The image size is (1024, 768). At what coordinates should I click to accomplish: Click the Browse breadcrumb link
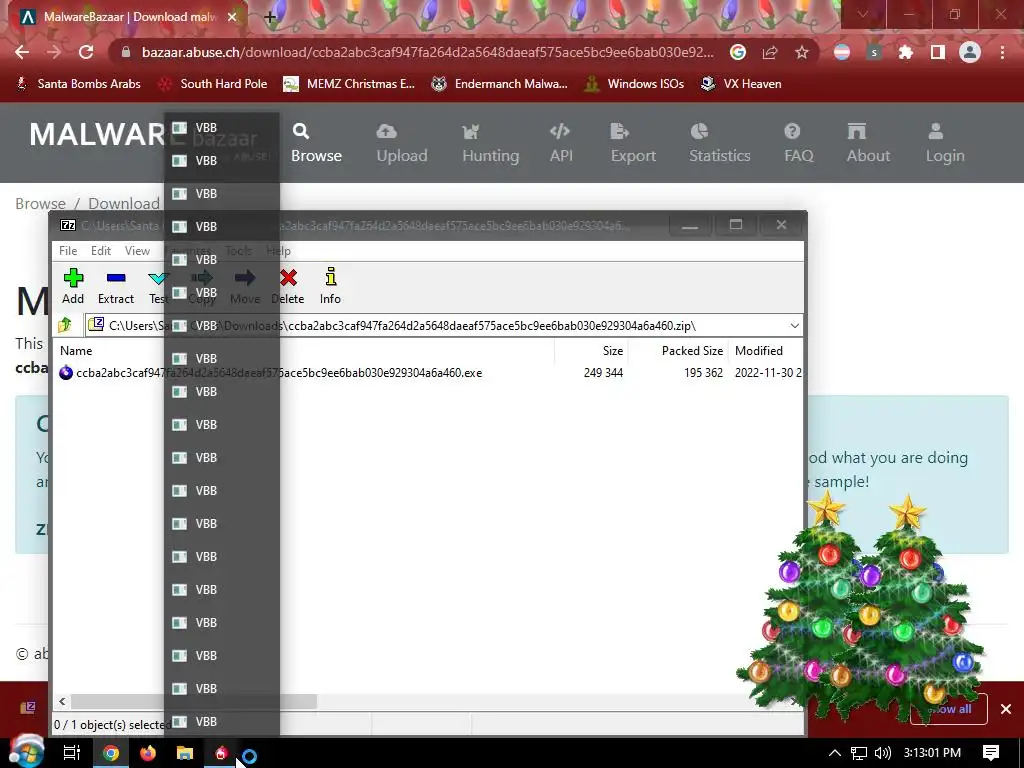pos(40,203)
